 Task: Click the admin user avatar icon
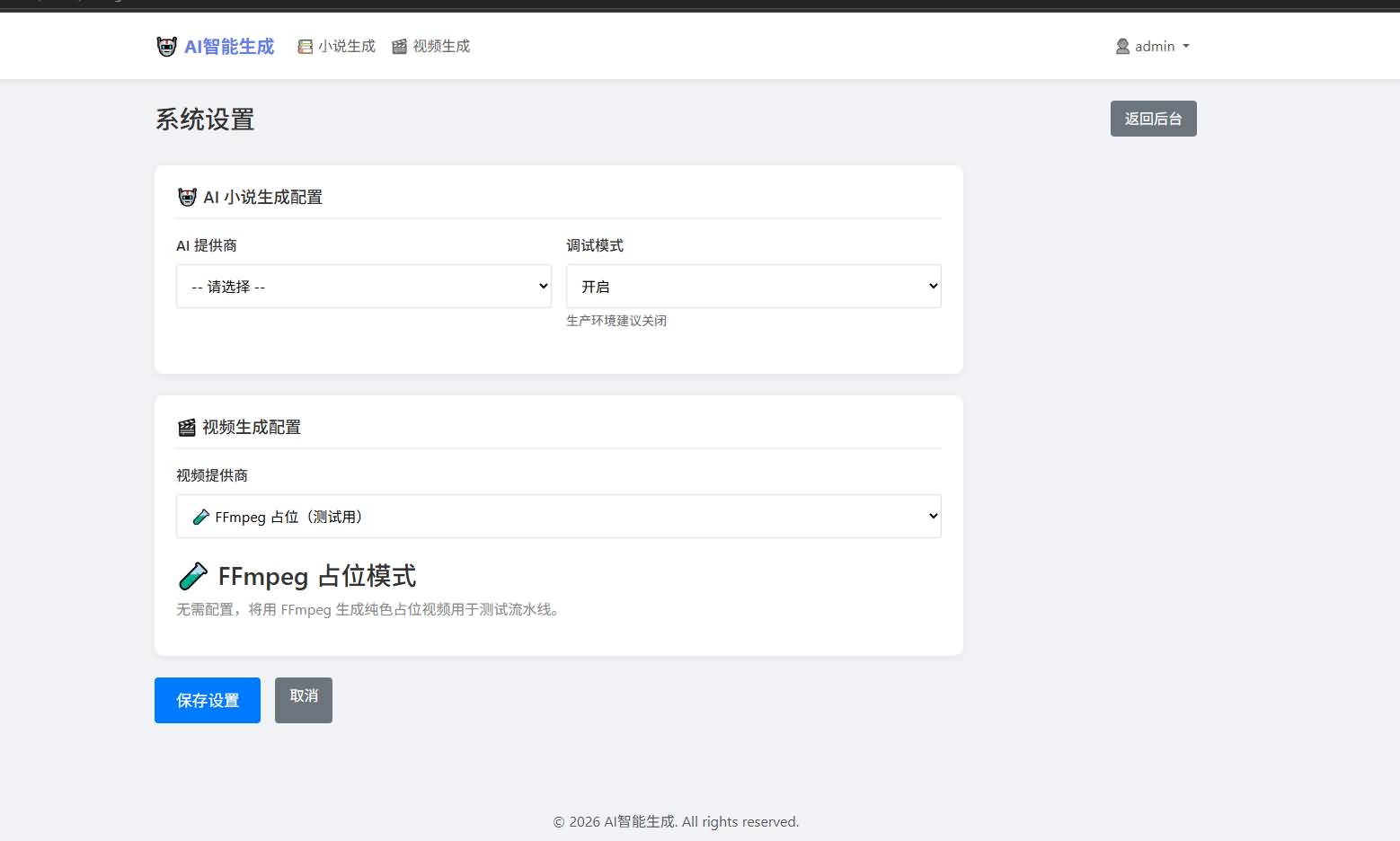click(1122, 47)
